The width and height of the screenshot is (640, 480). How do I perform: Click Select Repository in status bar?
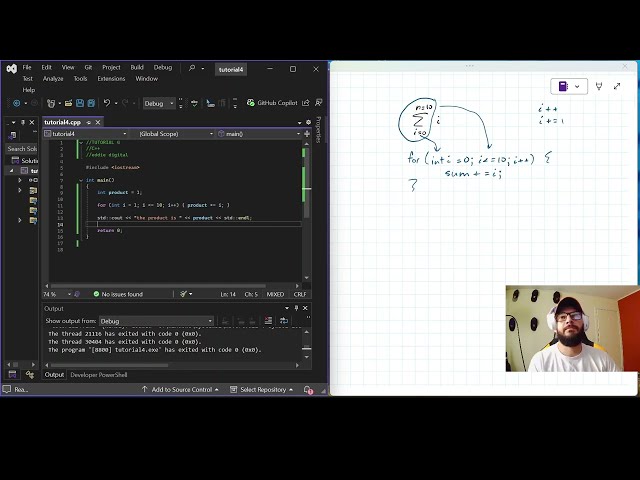click(262, 389)
